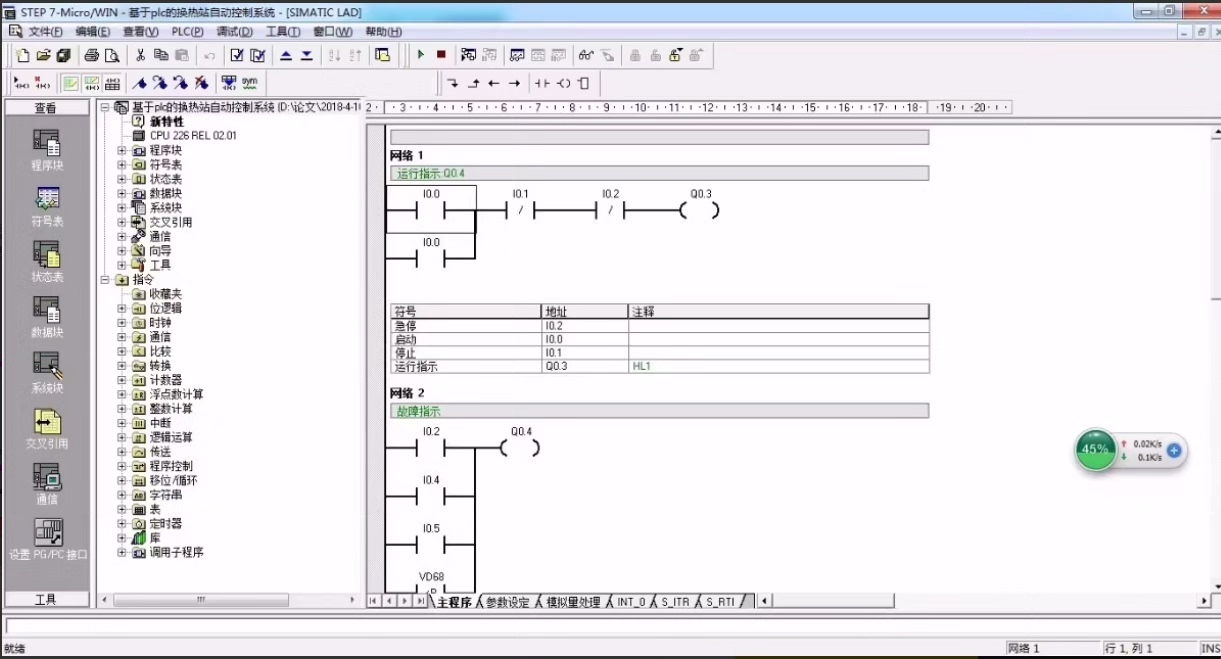Select CPU 226 REL 02.01 tree item
This screenshot has height=659, width=1221.
pos(193,135)
